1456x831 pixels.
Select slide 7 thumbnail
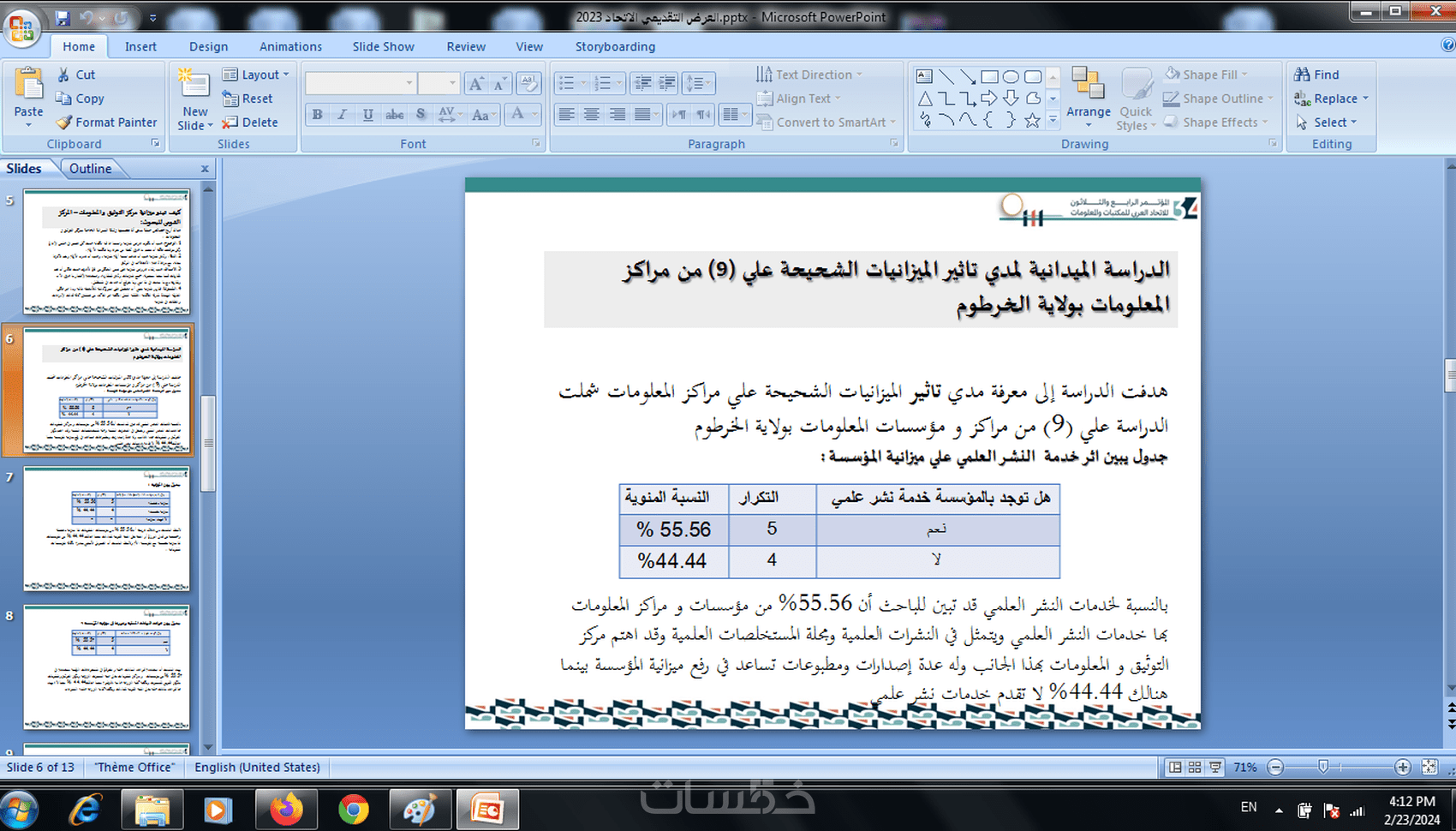(106, 529)
